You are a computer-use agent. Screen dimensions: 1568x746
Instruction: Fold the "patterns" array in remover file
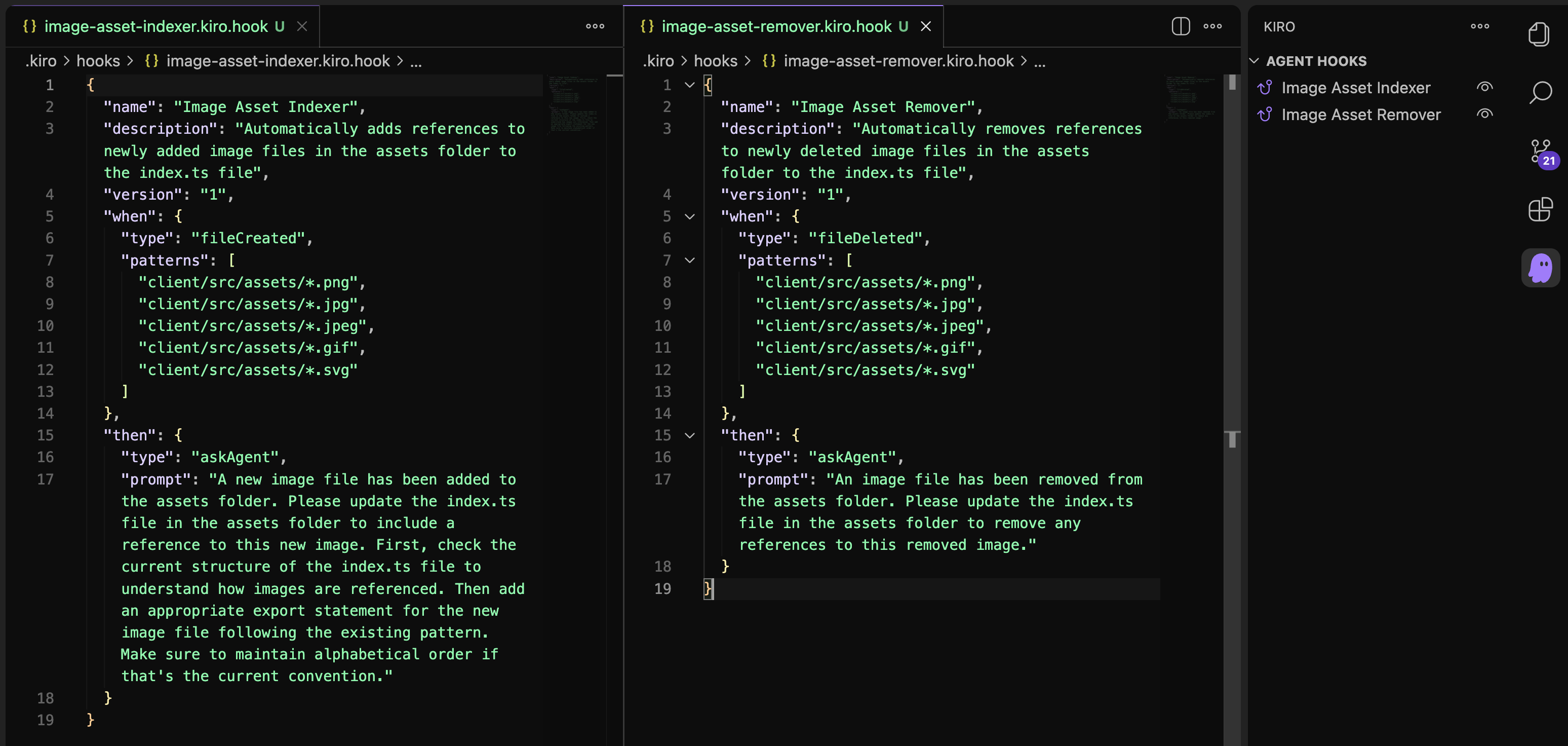(x=690, y=260)
